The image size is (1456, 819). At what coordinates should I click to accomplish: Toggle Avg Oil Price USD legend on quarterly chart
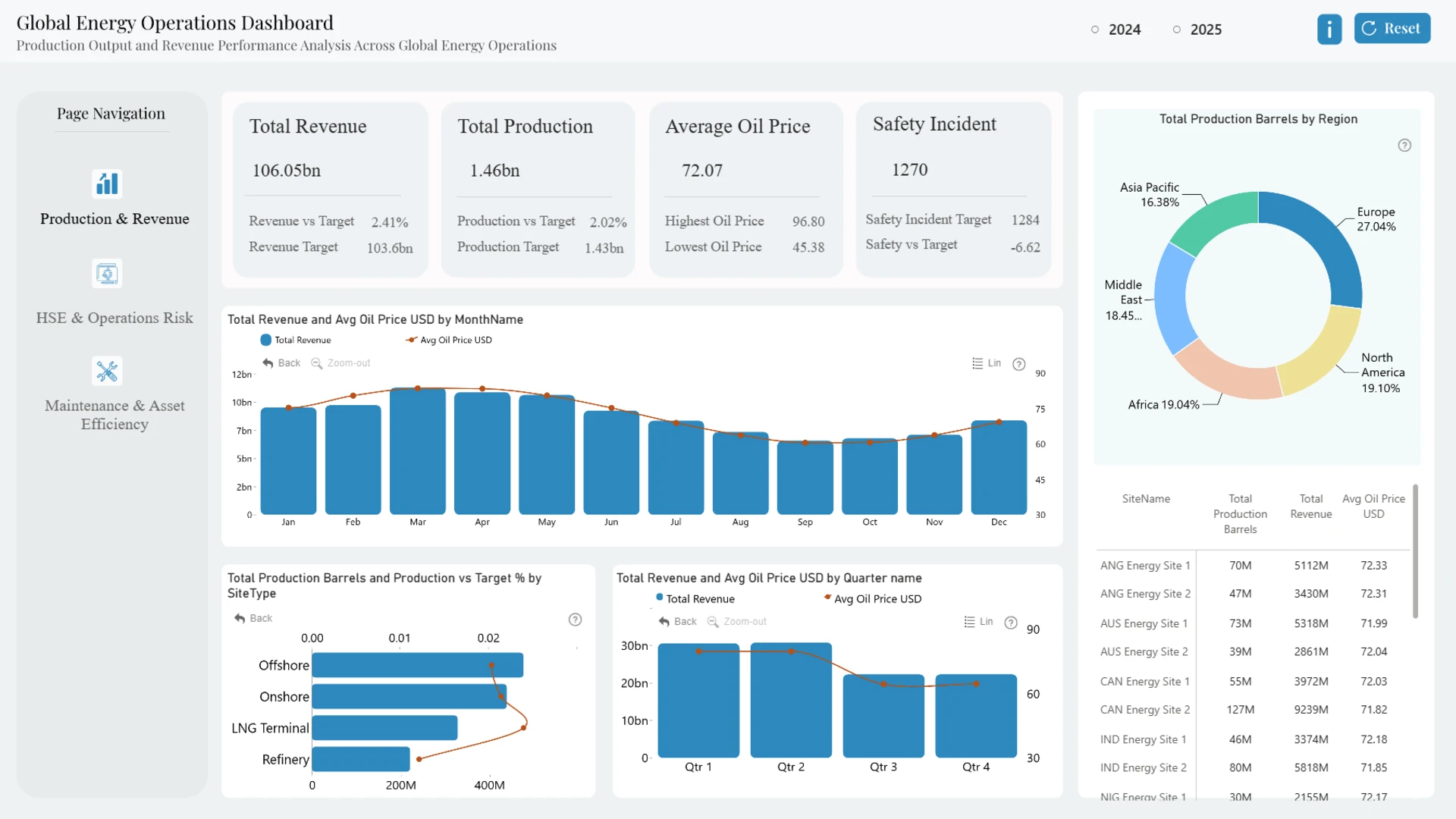[873, 598]
